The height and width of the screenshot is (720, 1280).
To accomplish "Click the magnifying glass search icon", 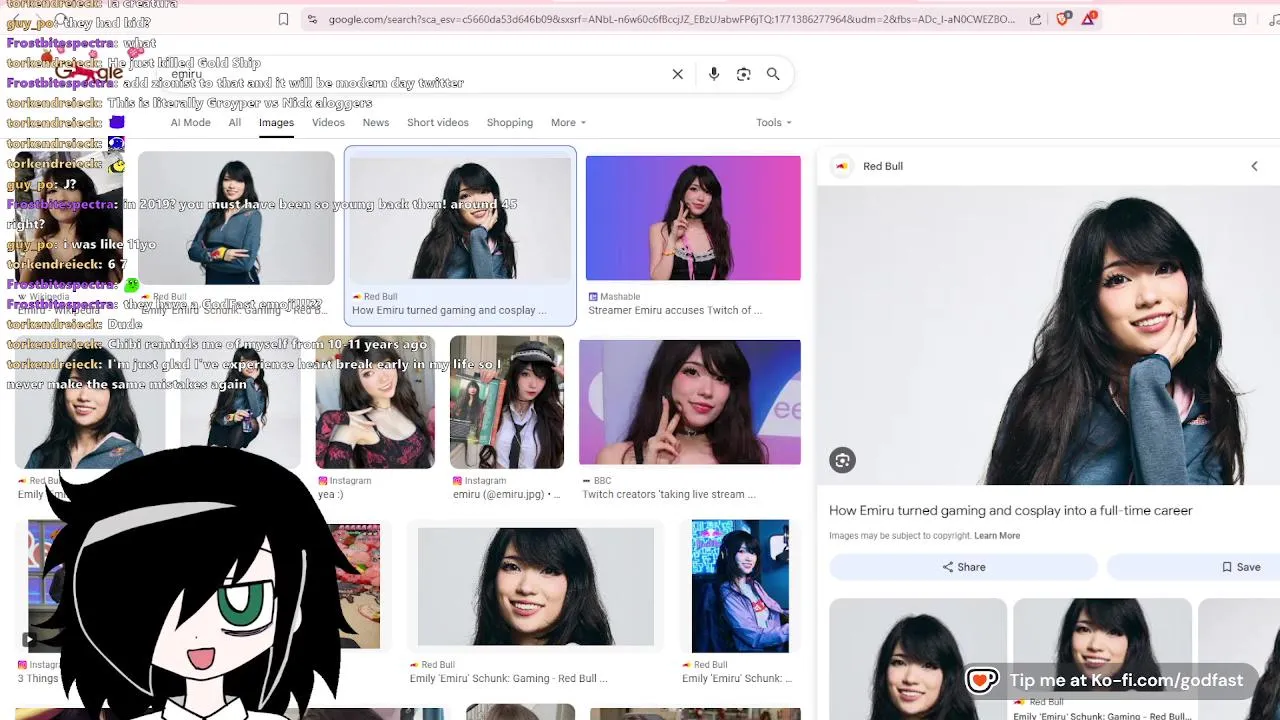I will tap(773, 74).
